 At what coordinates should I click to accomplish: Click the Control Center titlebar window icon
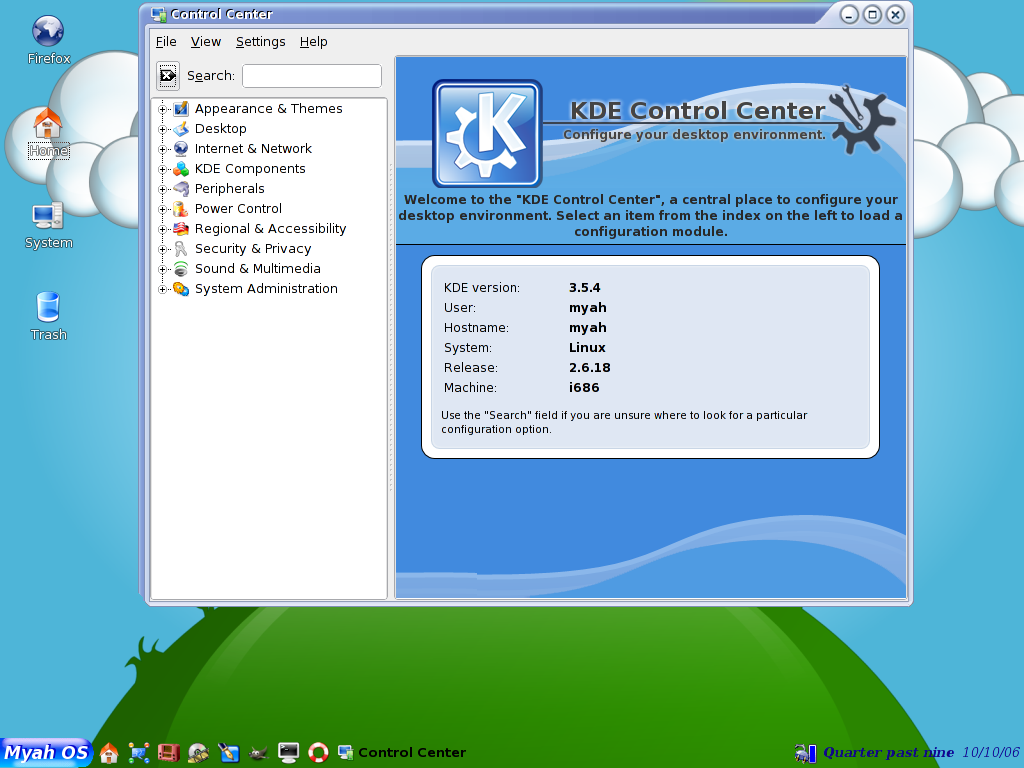point(158,14)
